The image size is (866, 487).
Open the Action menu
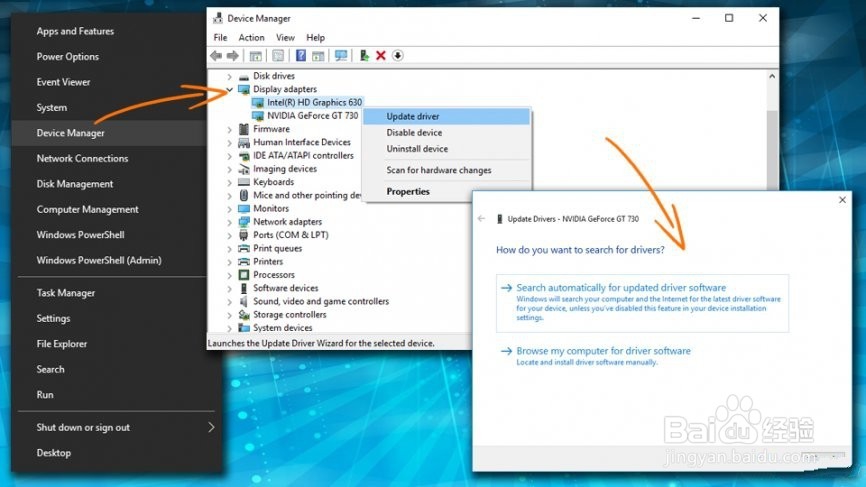[251, 38]
